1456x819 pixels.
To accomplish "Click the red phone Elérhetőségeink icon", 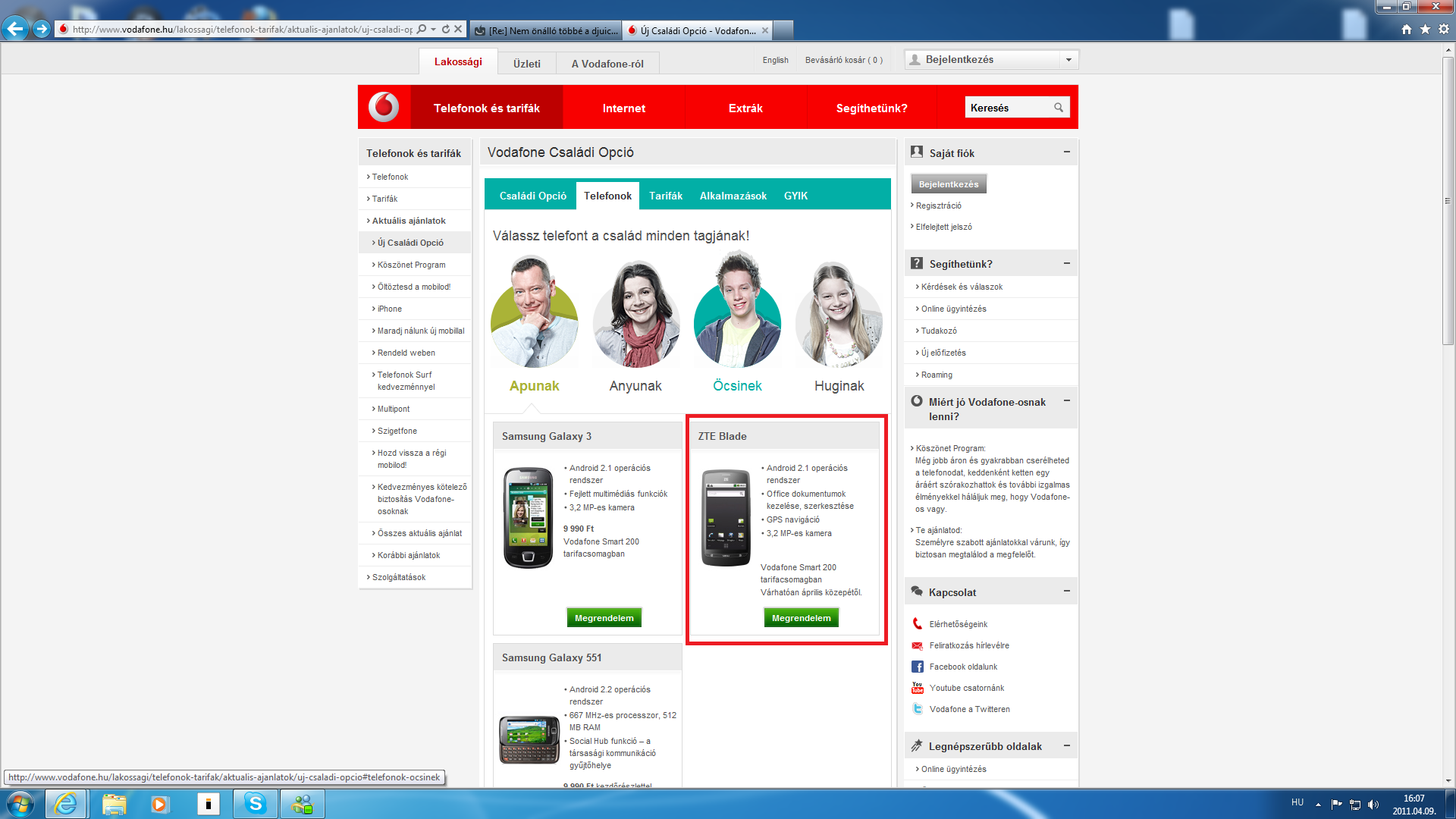I will click(917, 624).
